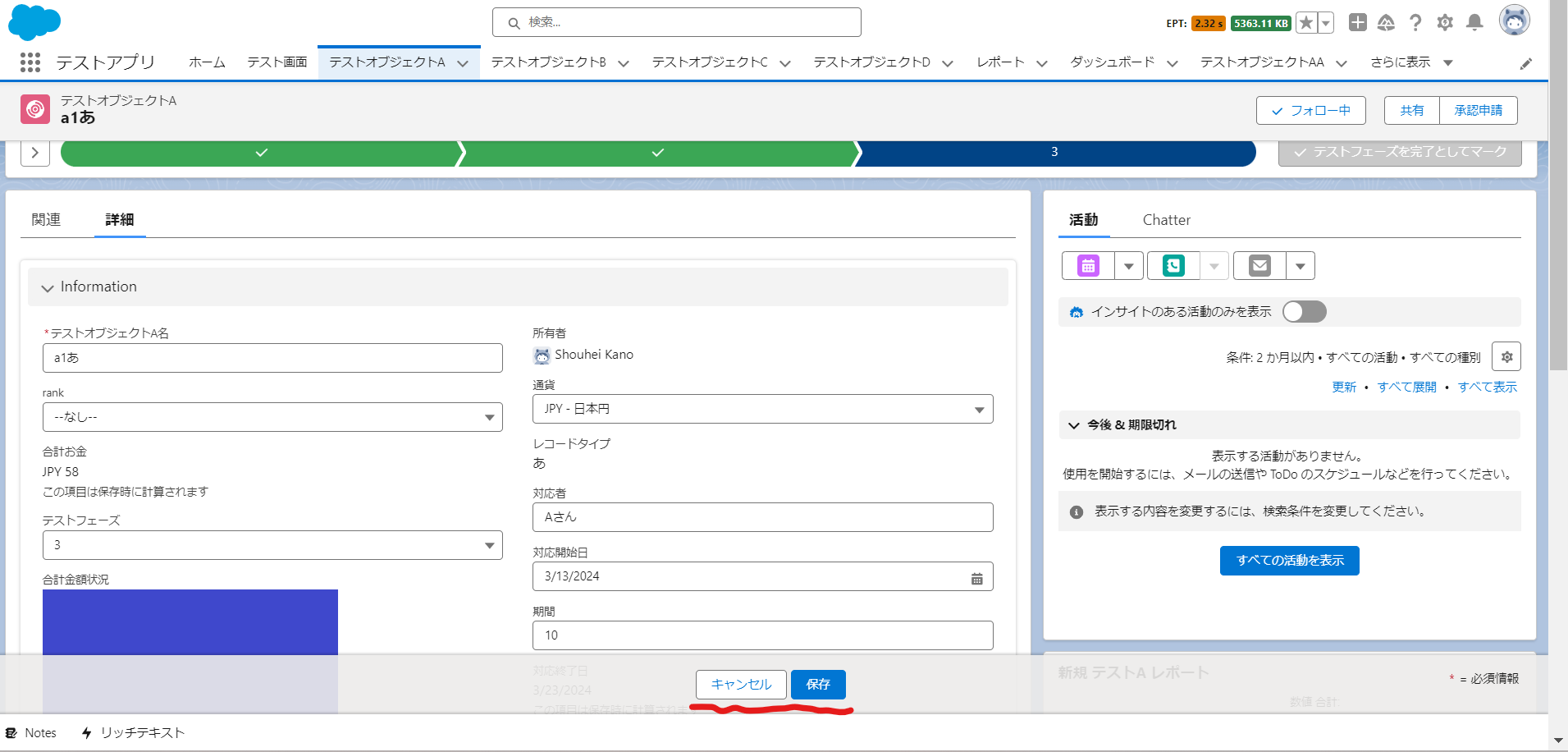Open global actions plus icon

click(1358, 23)
